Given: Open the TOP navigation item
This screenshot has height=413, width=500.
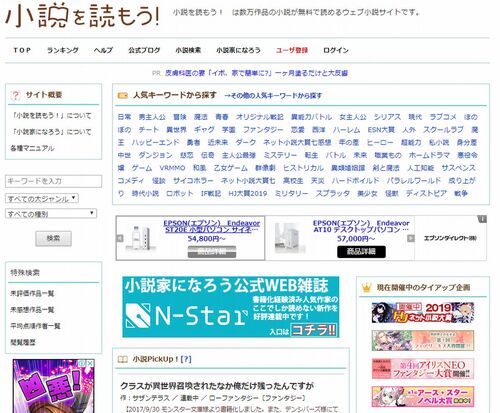Looking at the screenshot, I should pos(22,50).
